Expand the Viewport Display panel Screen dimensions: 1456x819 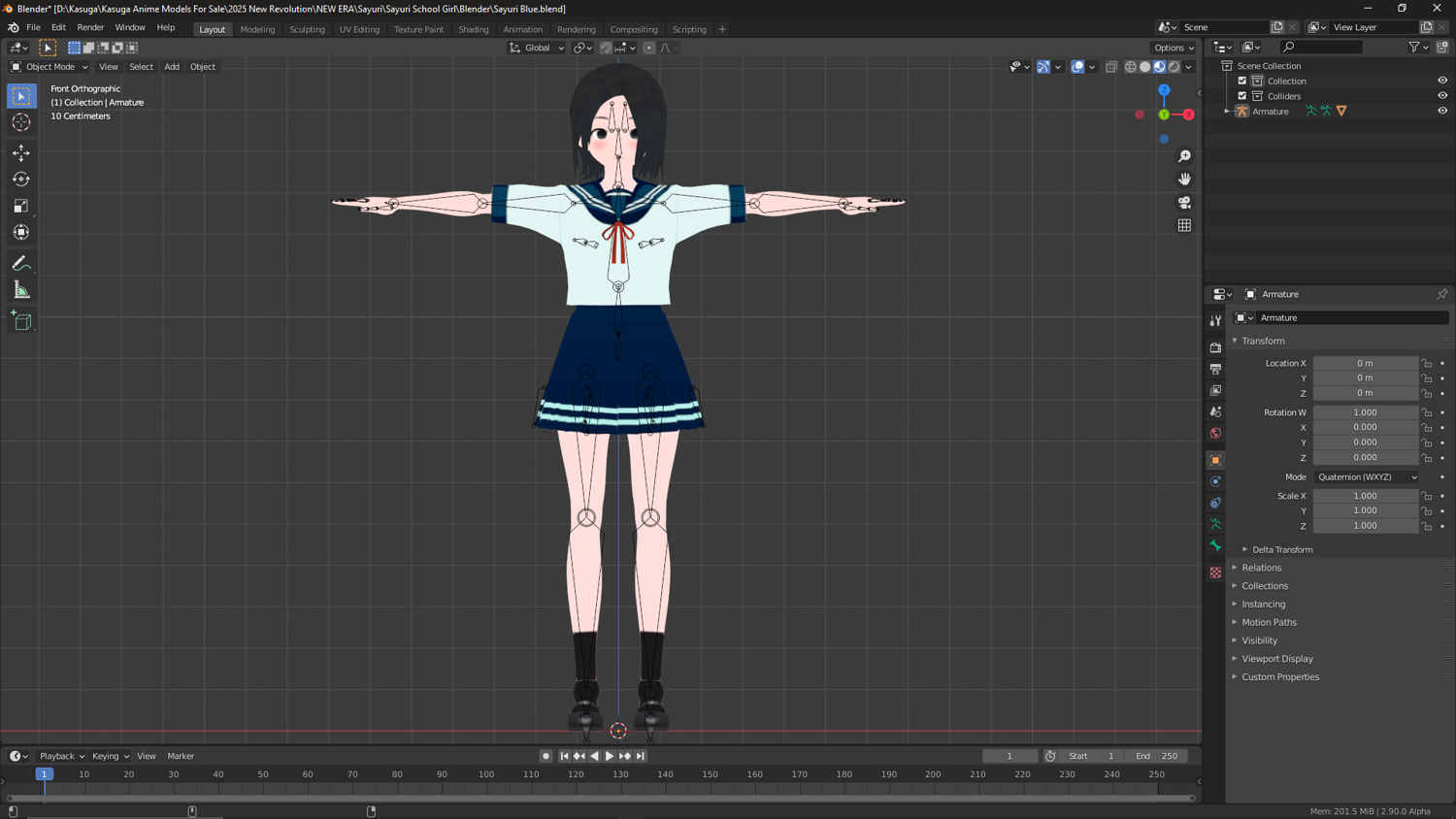(1277, 659)
